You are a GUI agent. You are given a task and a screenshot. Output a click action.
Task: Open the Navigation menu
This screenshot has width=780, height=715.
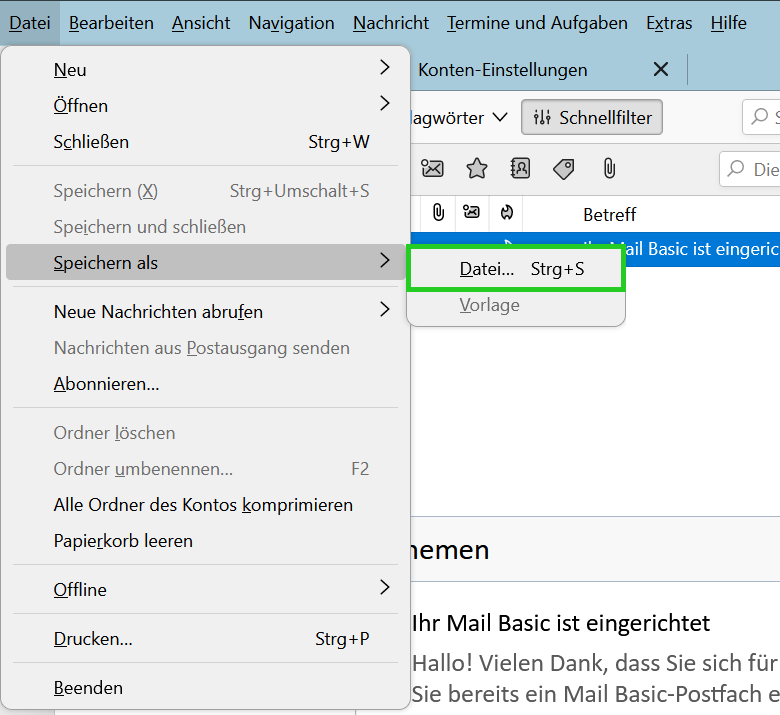[292, 23]
